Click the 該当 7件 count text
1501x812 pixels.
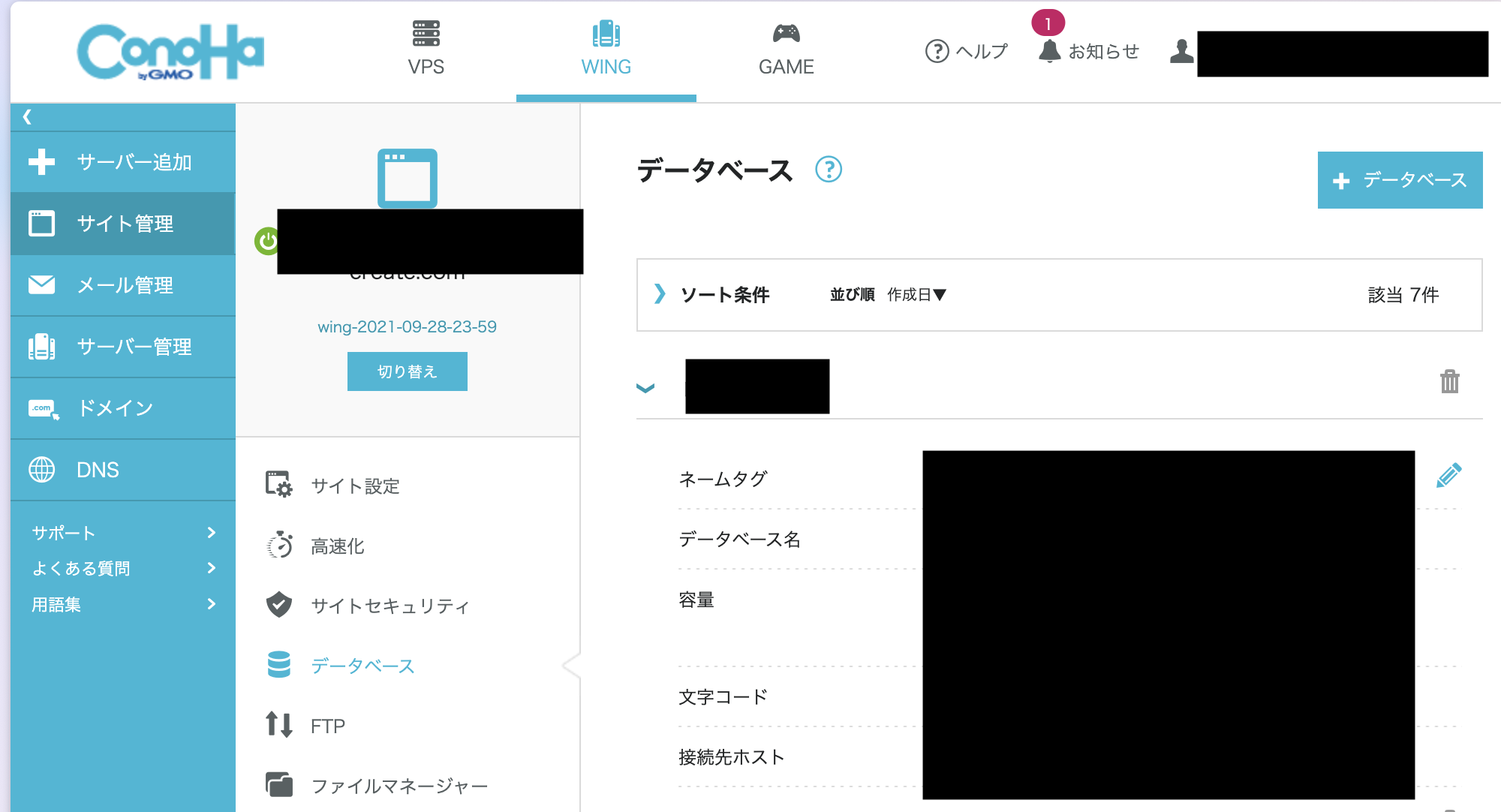[x=1403, y=295]
